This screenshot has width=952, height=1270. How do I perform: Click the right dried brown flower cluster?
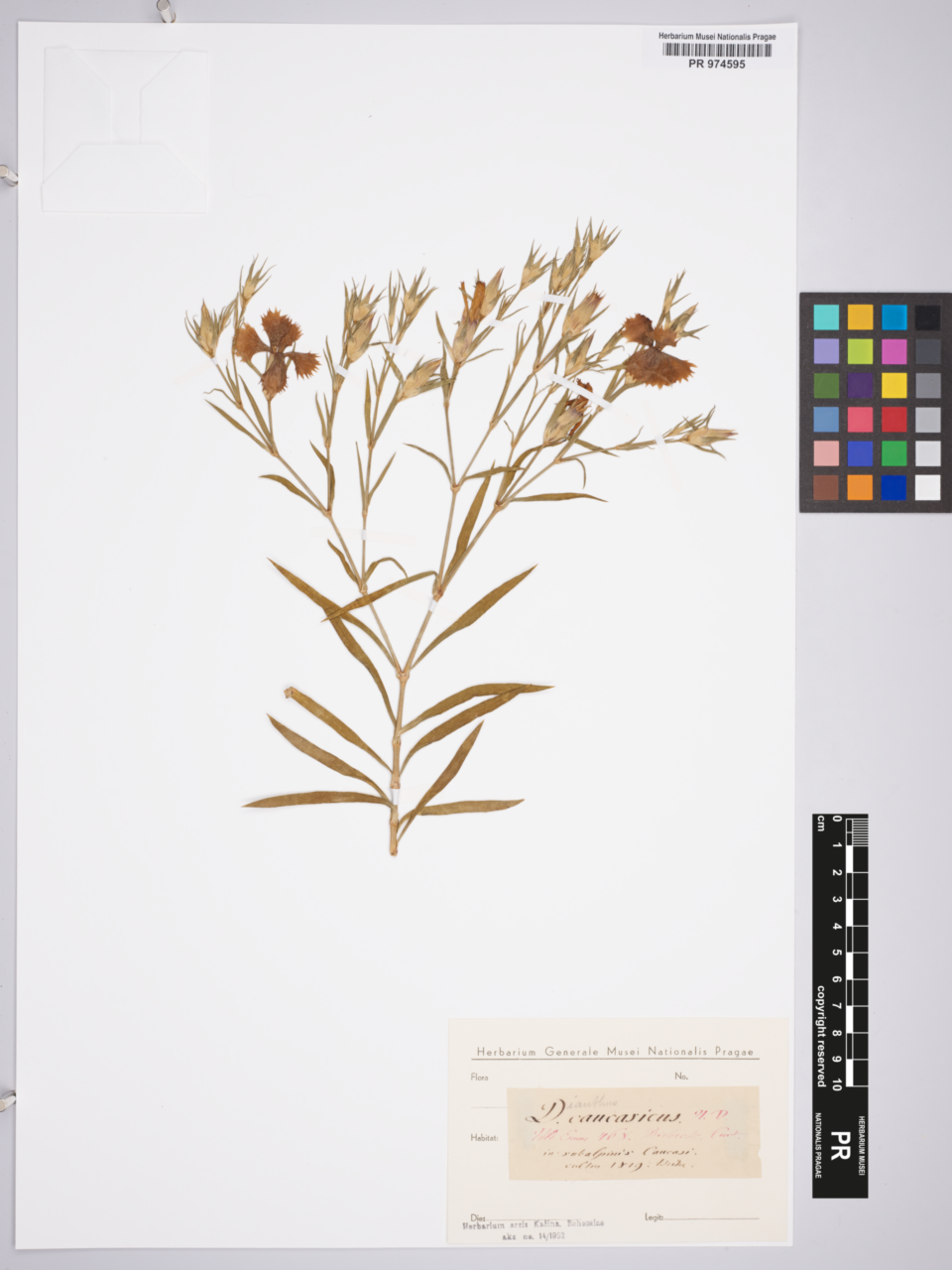654,352
